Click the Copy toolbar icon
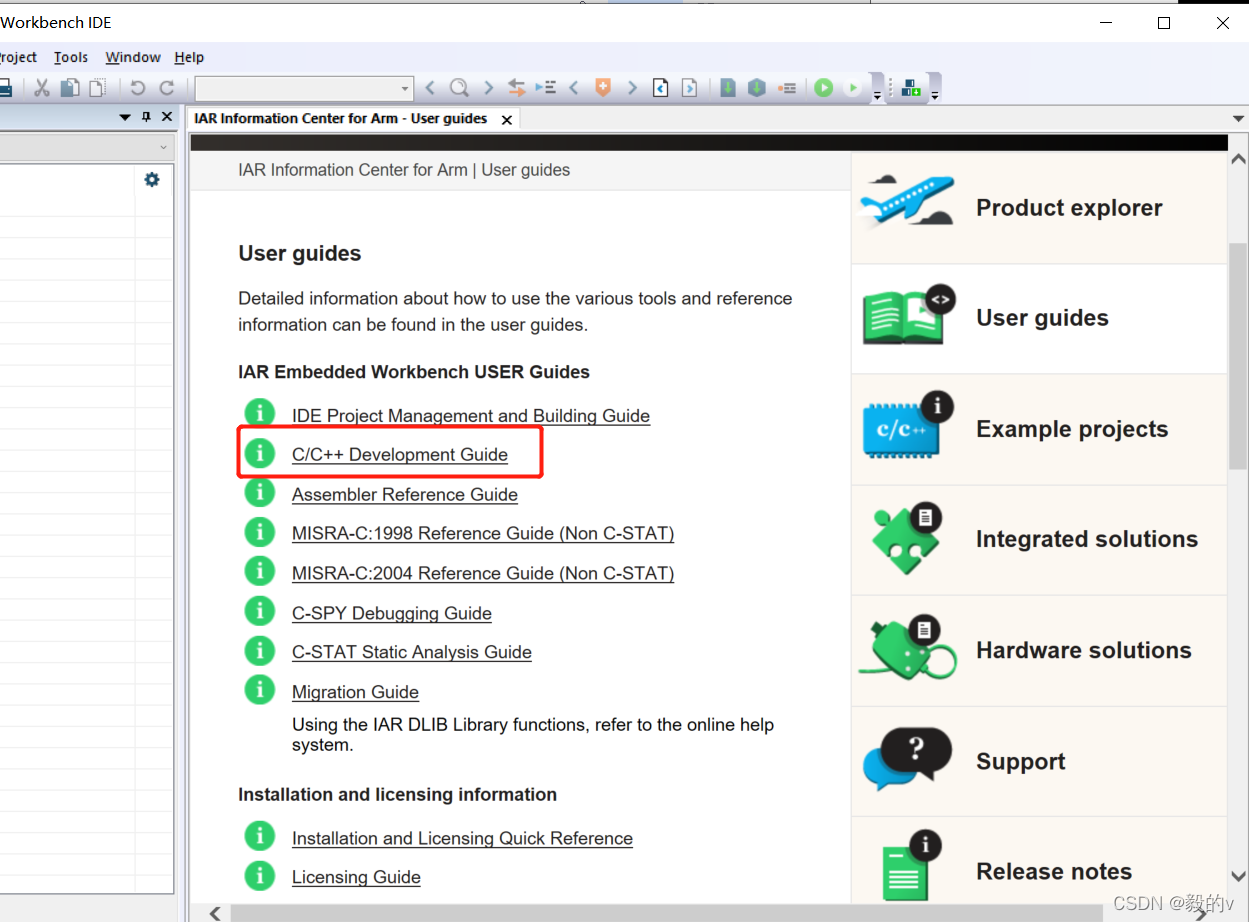 pyautogui.click(x=70, y=88)
